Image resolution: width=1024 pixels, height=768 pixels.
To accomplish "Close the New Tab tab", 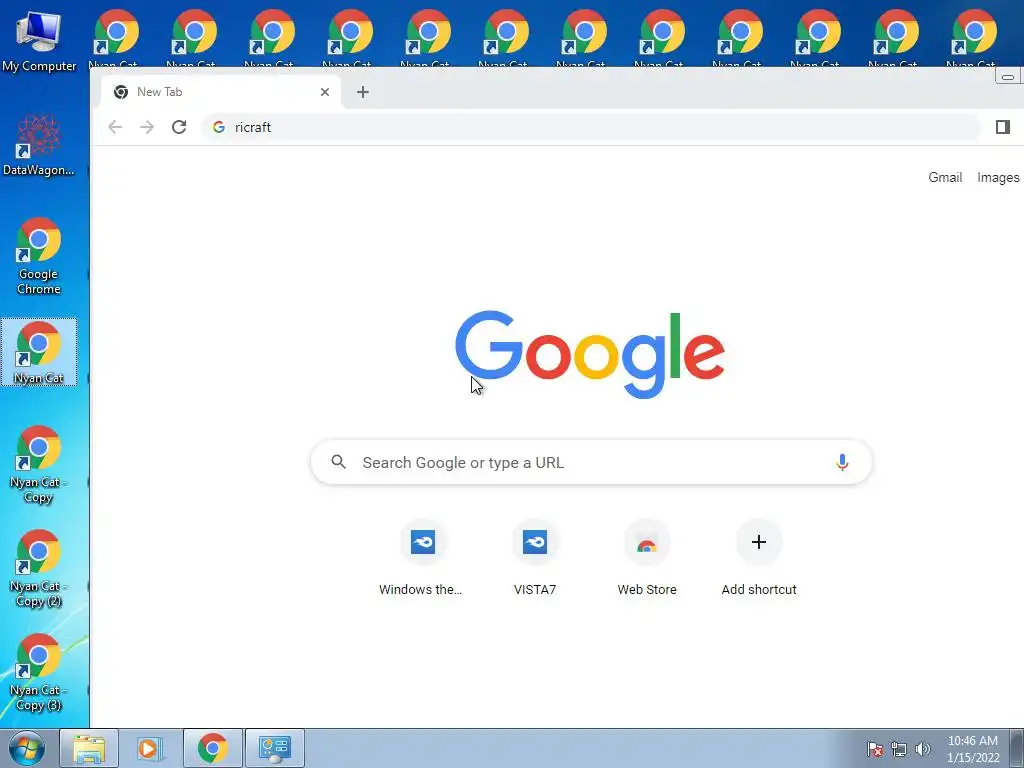I will (x=325, y=92).
